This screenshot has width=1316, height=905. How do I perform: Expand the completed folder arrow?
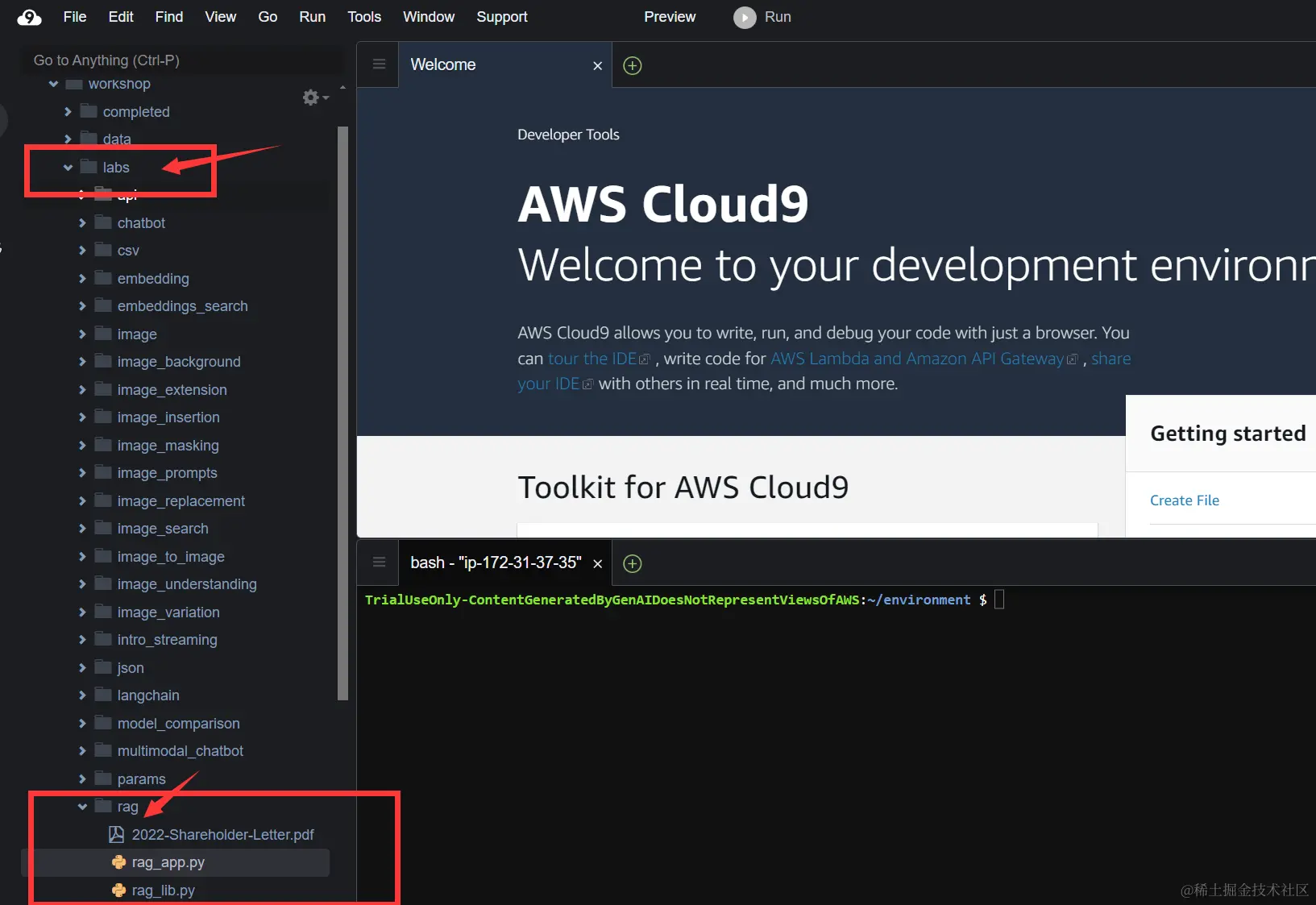pos(68,112)
